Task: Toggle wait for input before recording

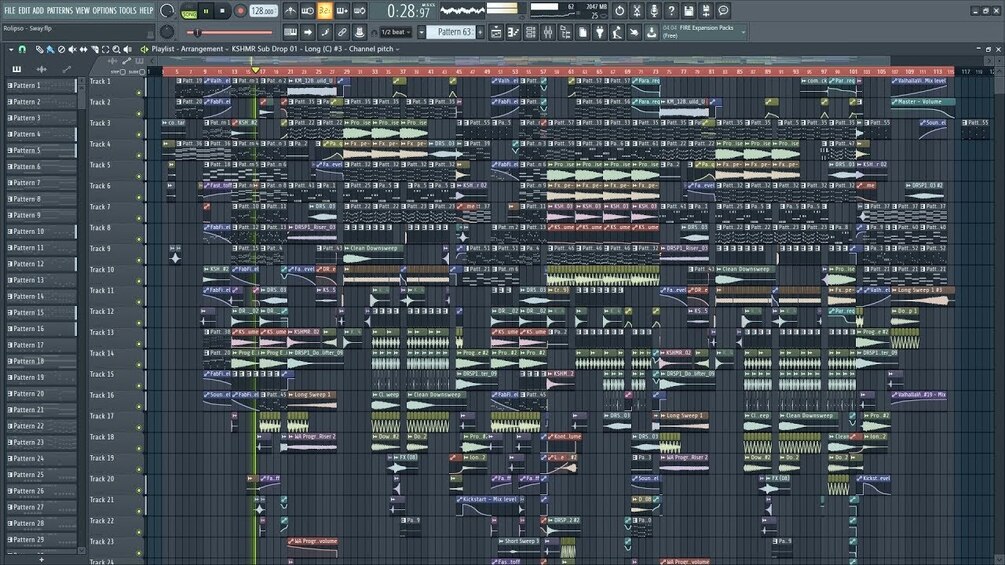Action: (308, 11)
